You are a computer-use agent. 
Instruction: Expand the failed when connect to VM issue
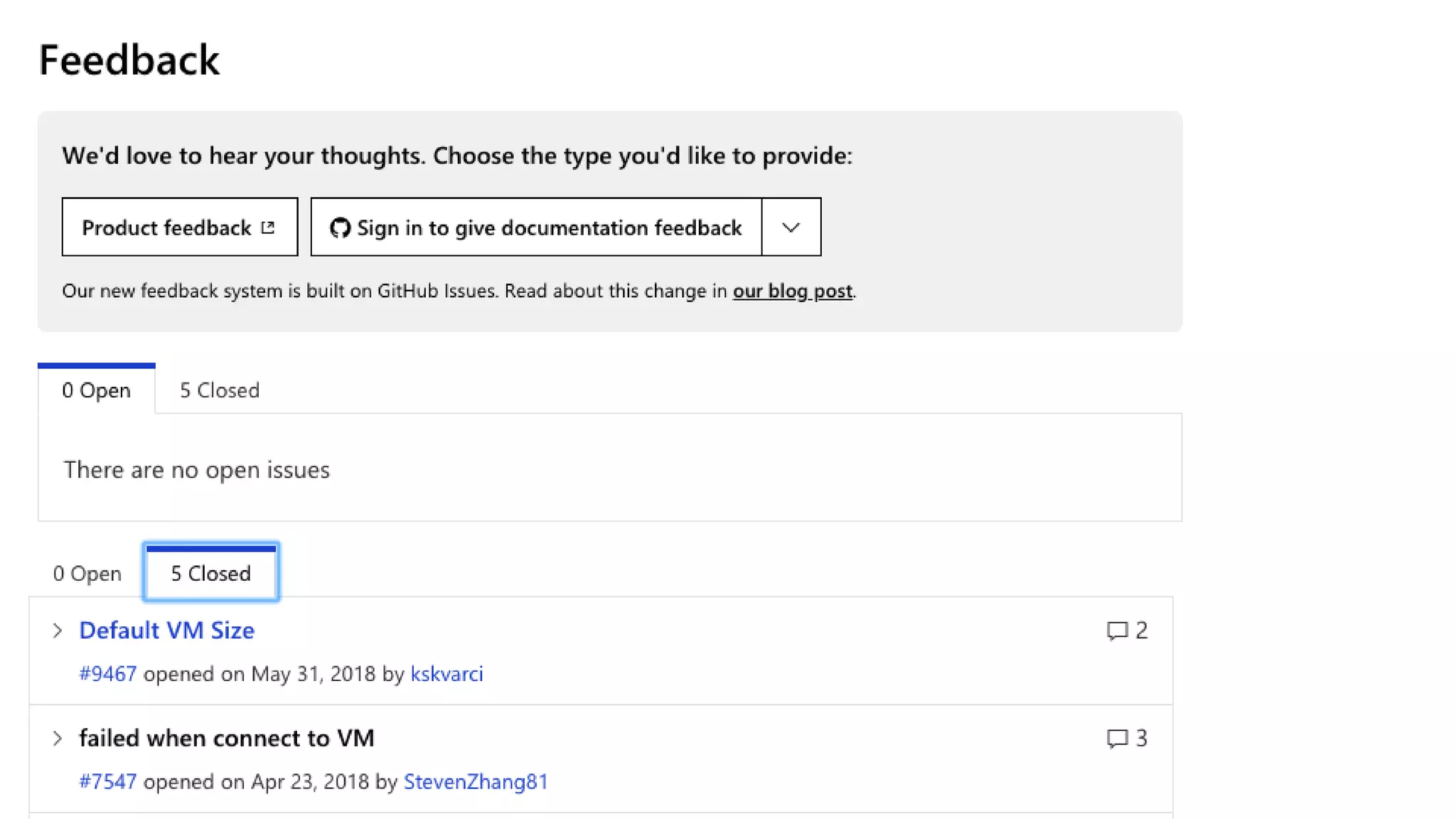(58, 739)
